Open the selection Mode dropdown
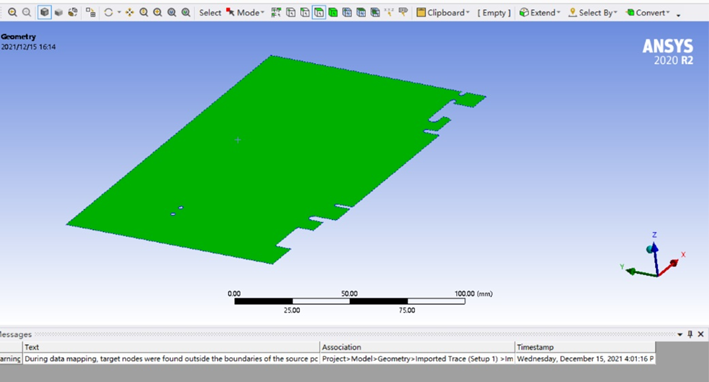 pyautogui.click(x=245, y=12)
